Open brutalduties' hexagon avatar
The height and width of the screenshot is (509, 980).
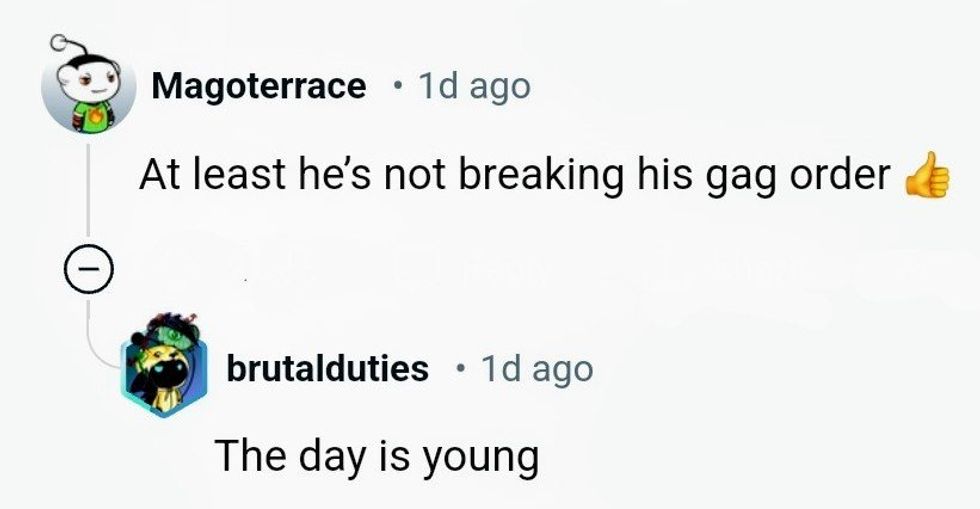tap(167, 364)
